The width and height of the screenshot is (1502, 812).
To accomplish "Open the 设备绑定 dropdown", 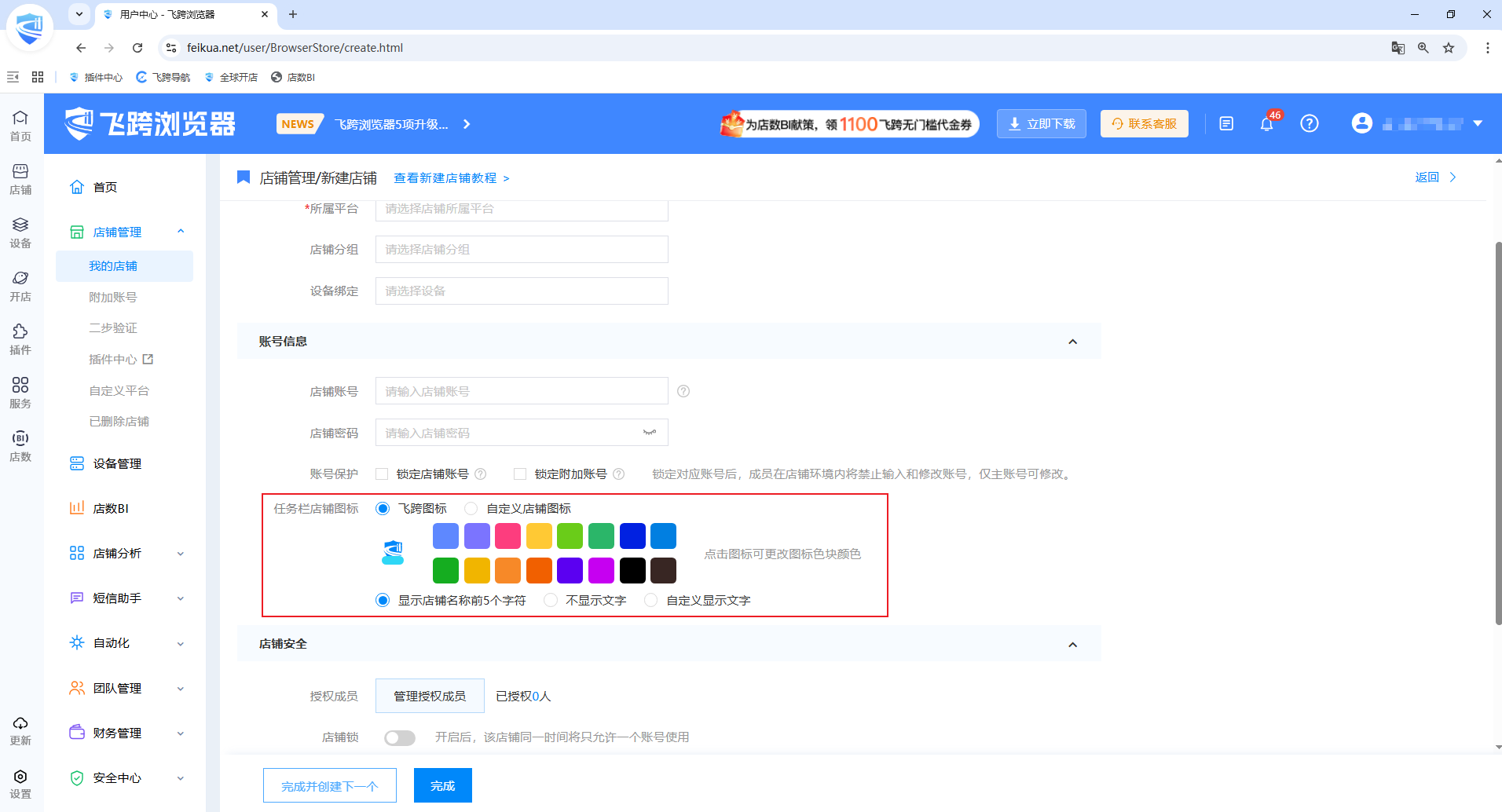I will (522, 291).
